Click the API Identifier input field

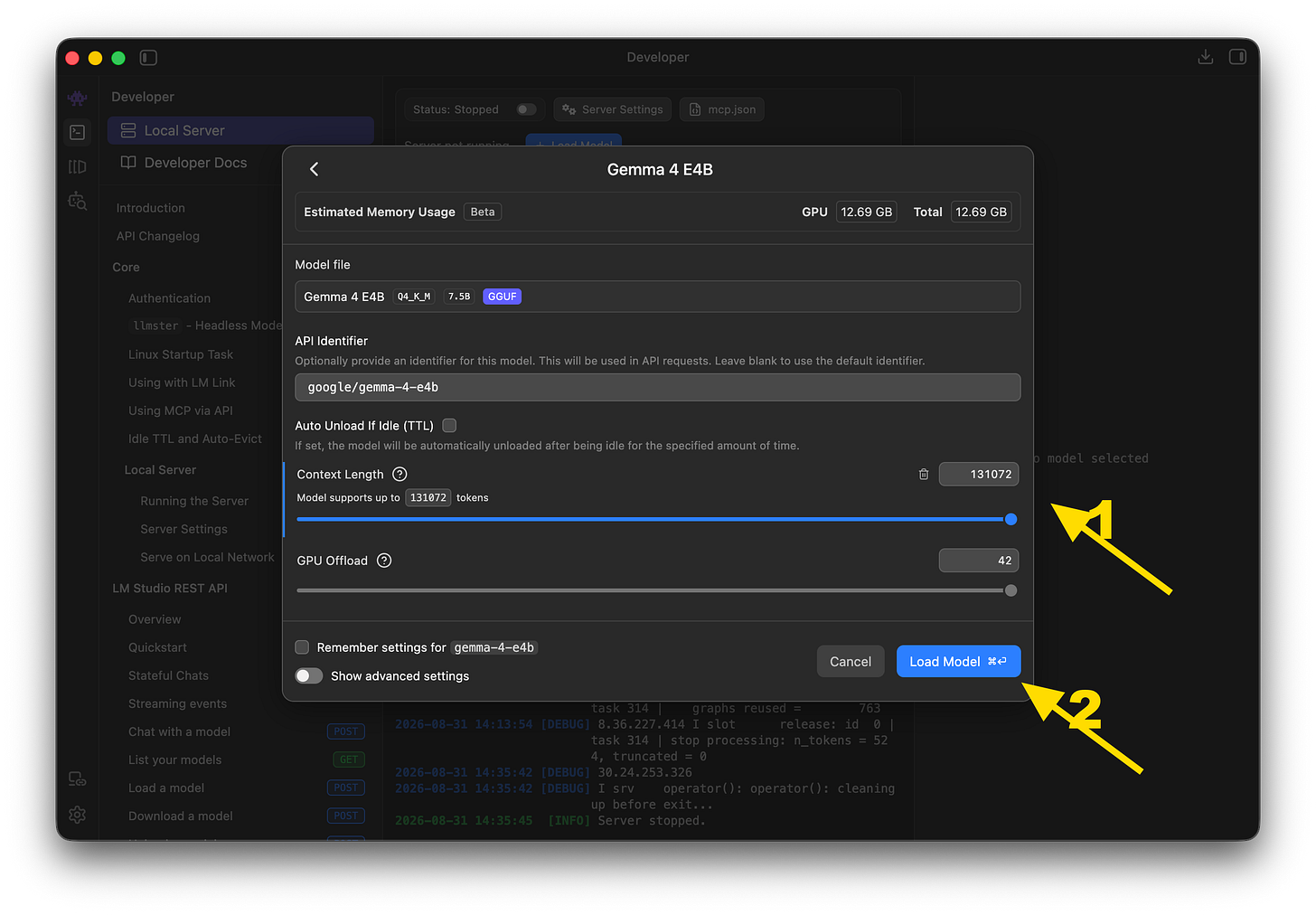click(x=657, y=387)
